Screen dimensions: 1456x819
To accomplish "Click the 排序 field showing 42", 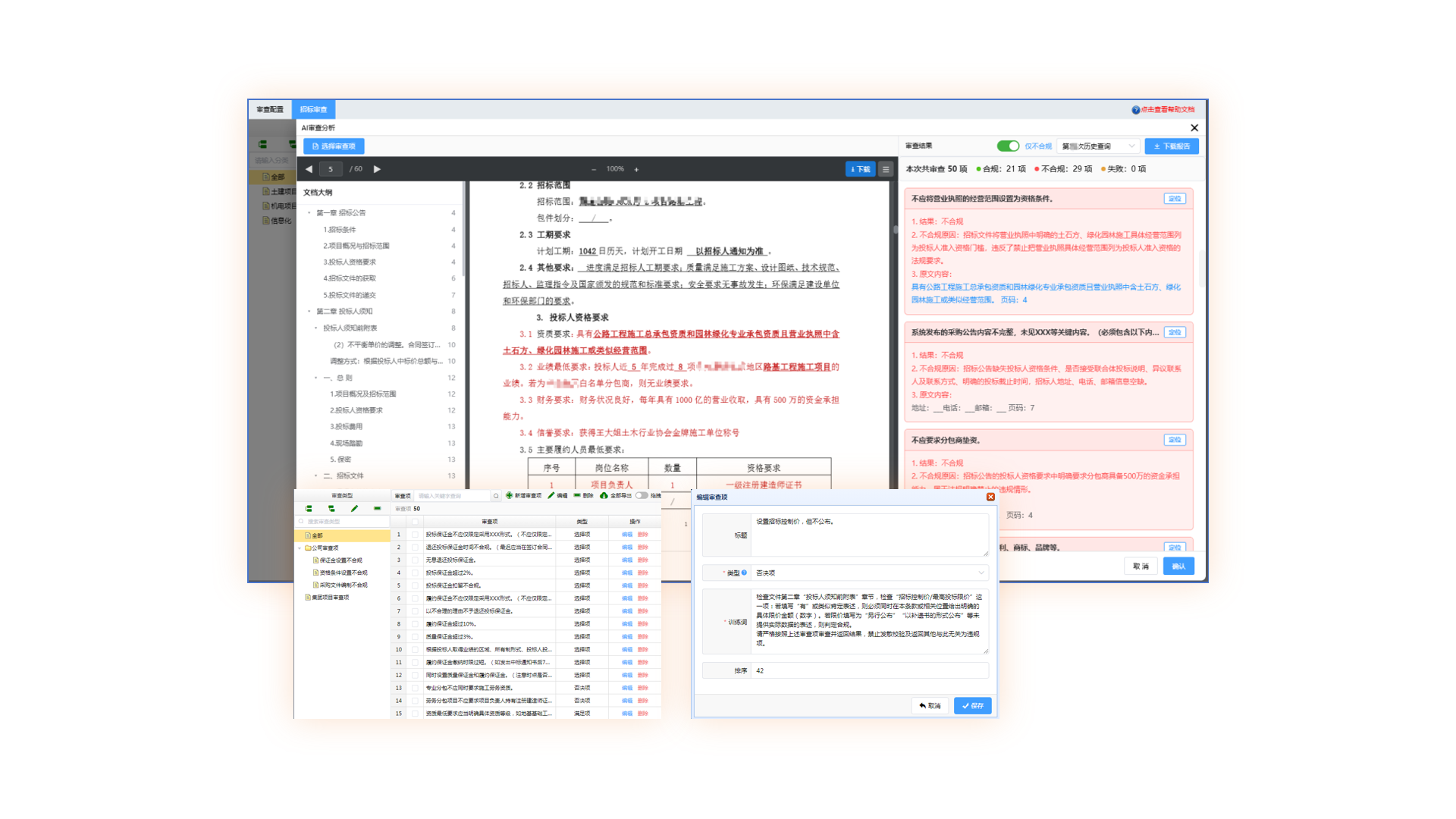I will pos(870,670).
